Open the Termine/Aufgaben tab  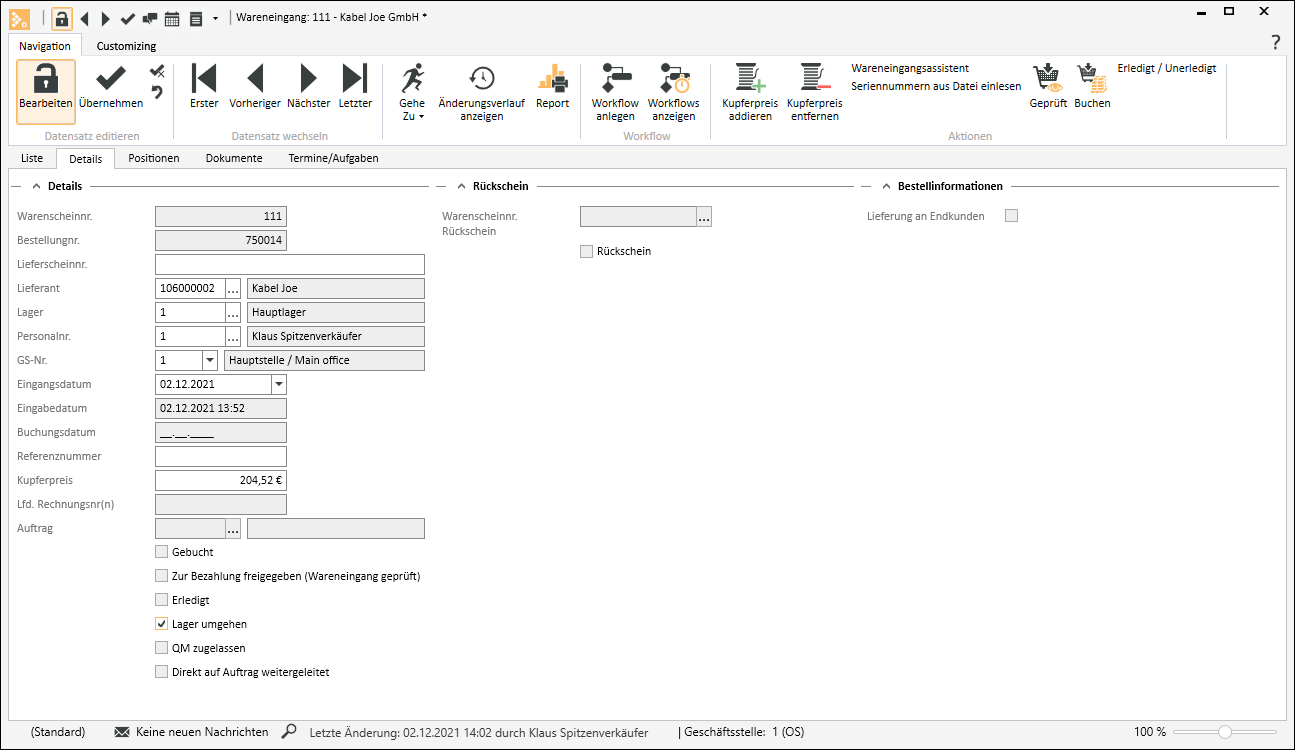333,158
